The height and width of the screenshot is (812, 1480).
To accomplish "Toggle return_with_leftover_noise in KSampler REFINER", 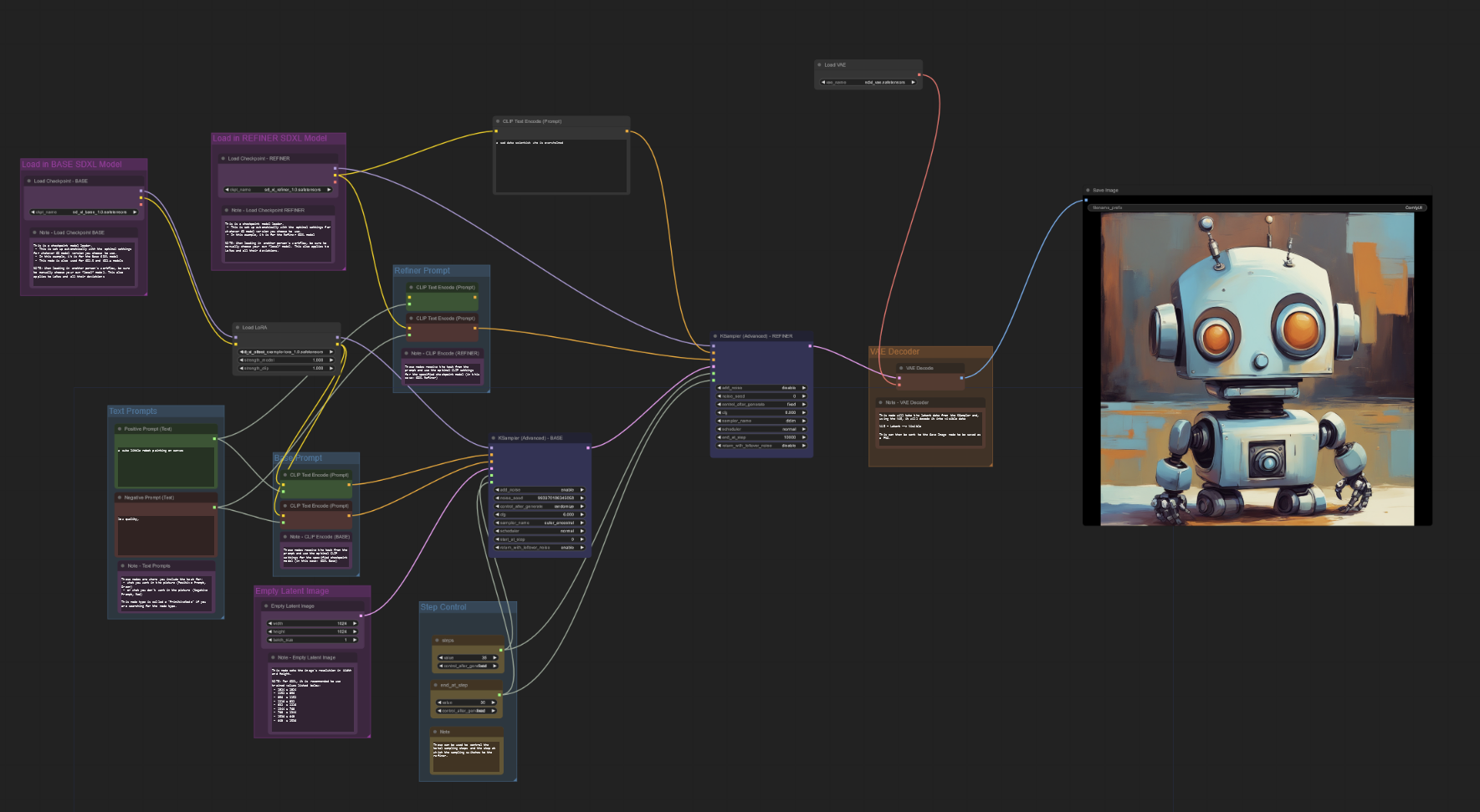I will coord(761,446).
